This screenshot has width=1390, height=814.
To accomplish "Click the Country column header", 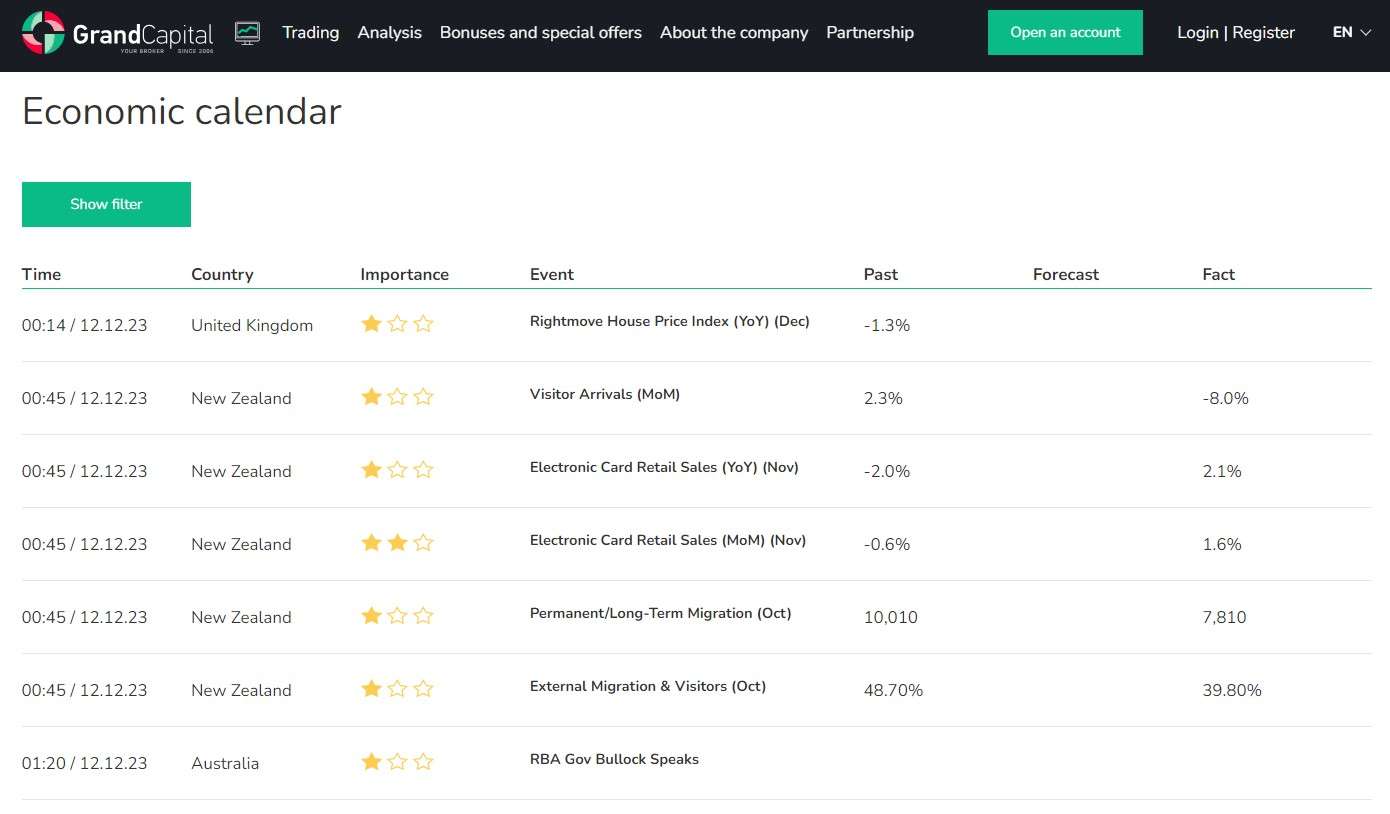I will [x=222, y=274].
